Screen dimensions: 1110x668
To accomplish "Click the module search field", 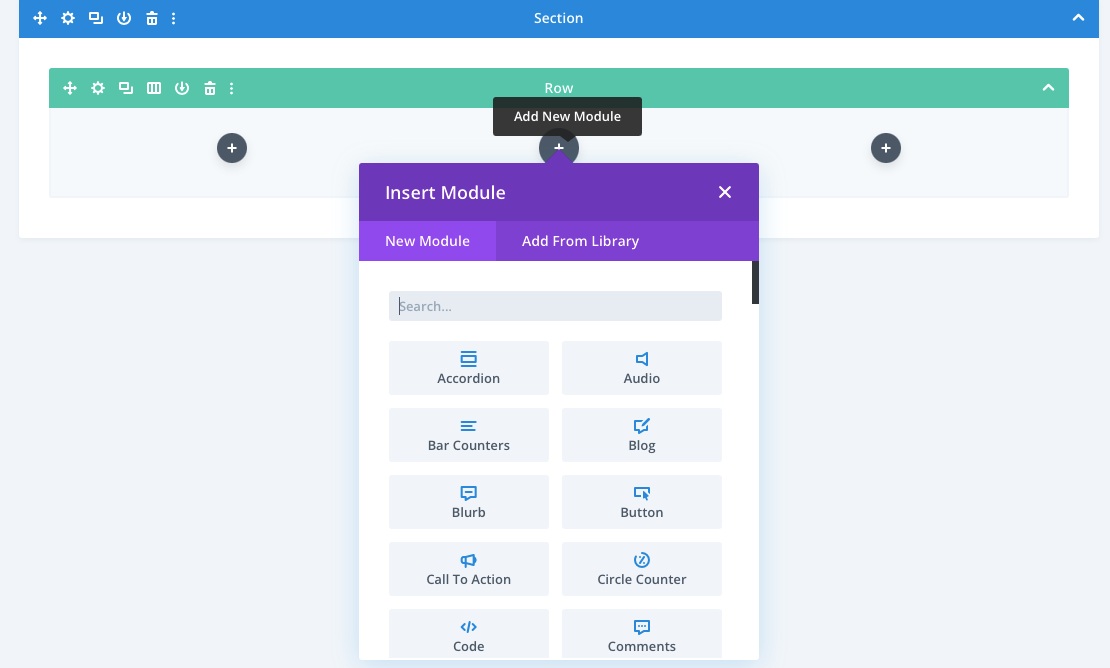I will tap(555, 305).
